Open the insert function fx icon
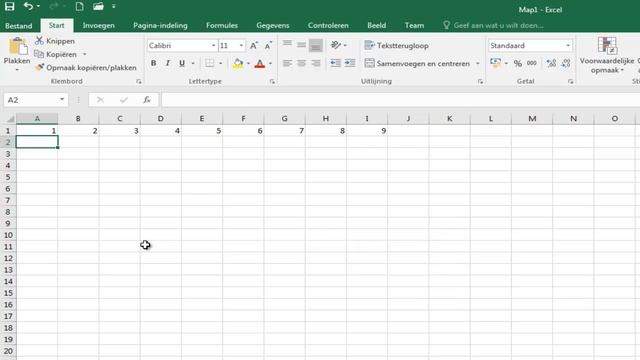 [x=147, y=100]
